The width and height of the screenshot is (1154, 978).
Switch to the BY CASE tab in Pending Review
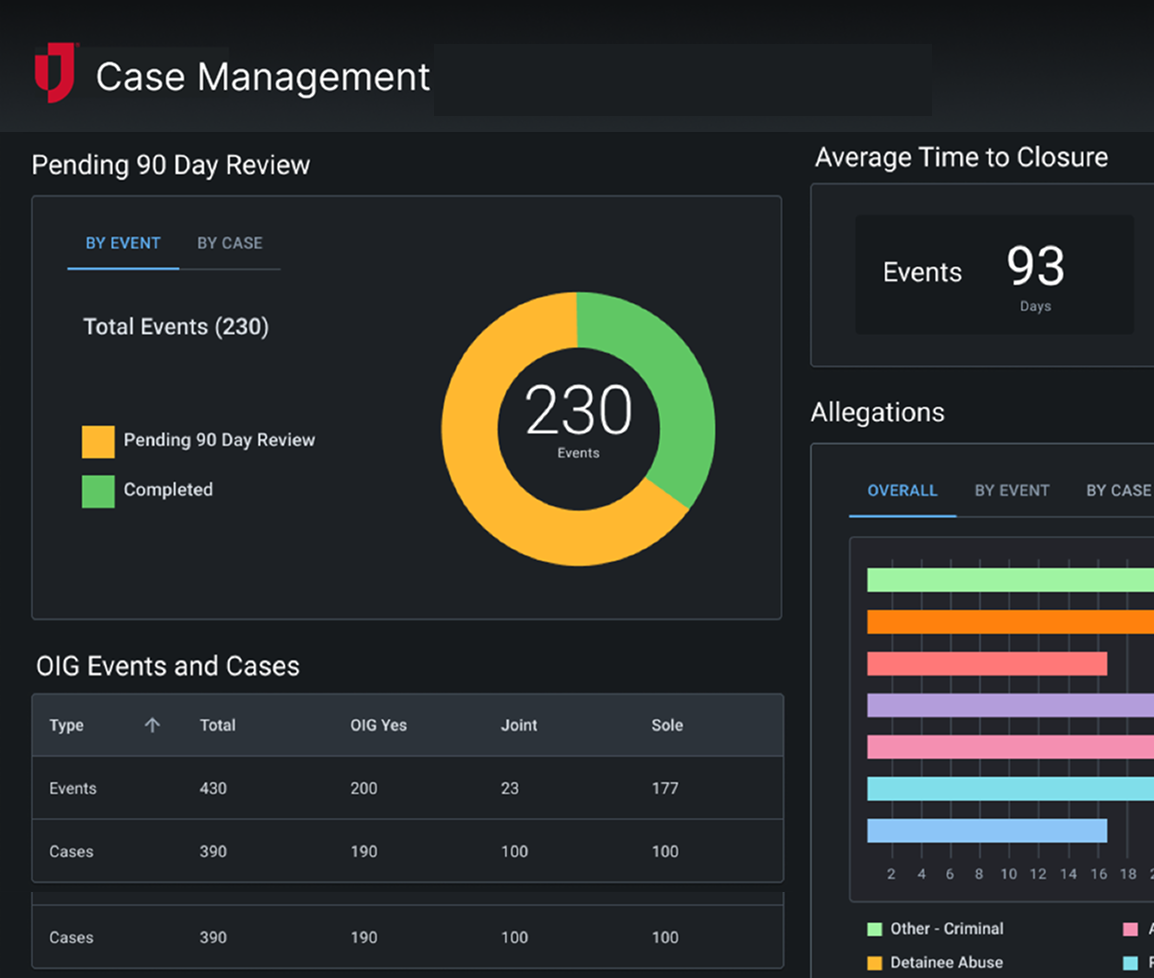point(230,243)
